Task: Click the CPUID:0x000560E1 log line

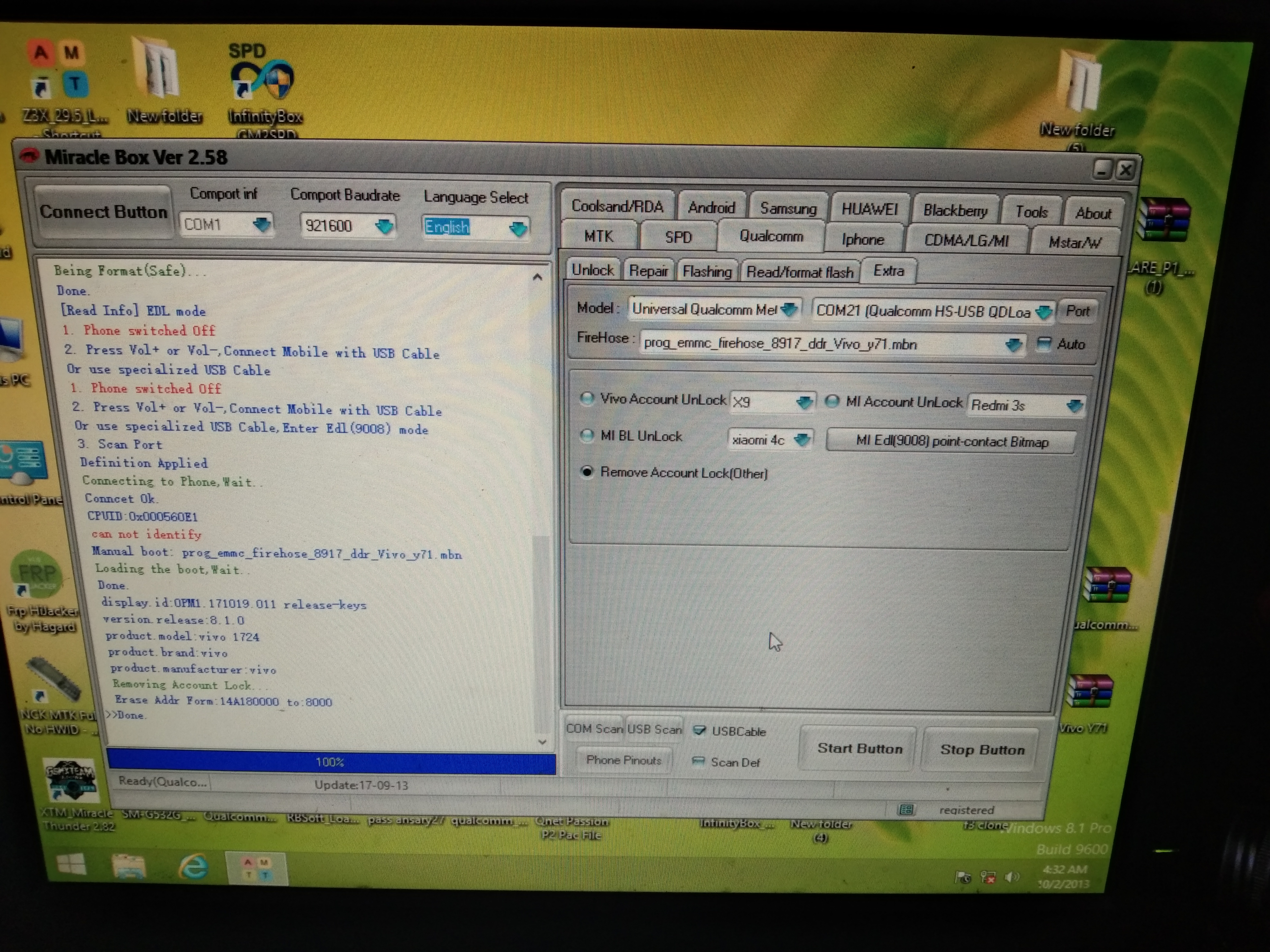Action: tap(142, 516)
